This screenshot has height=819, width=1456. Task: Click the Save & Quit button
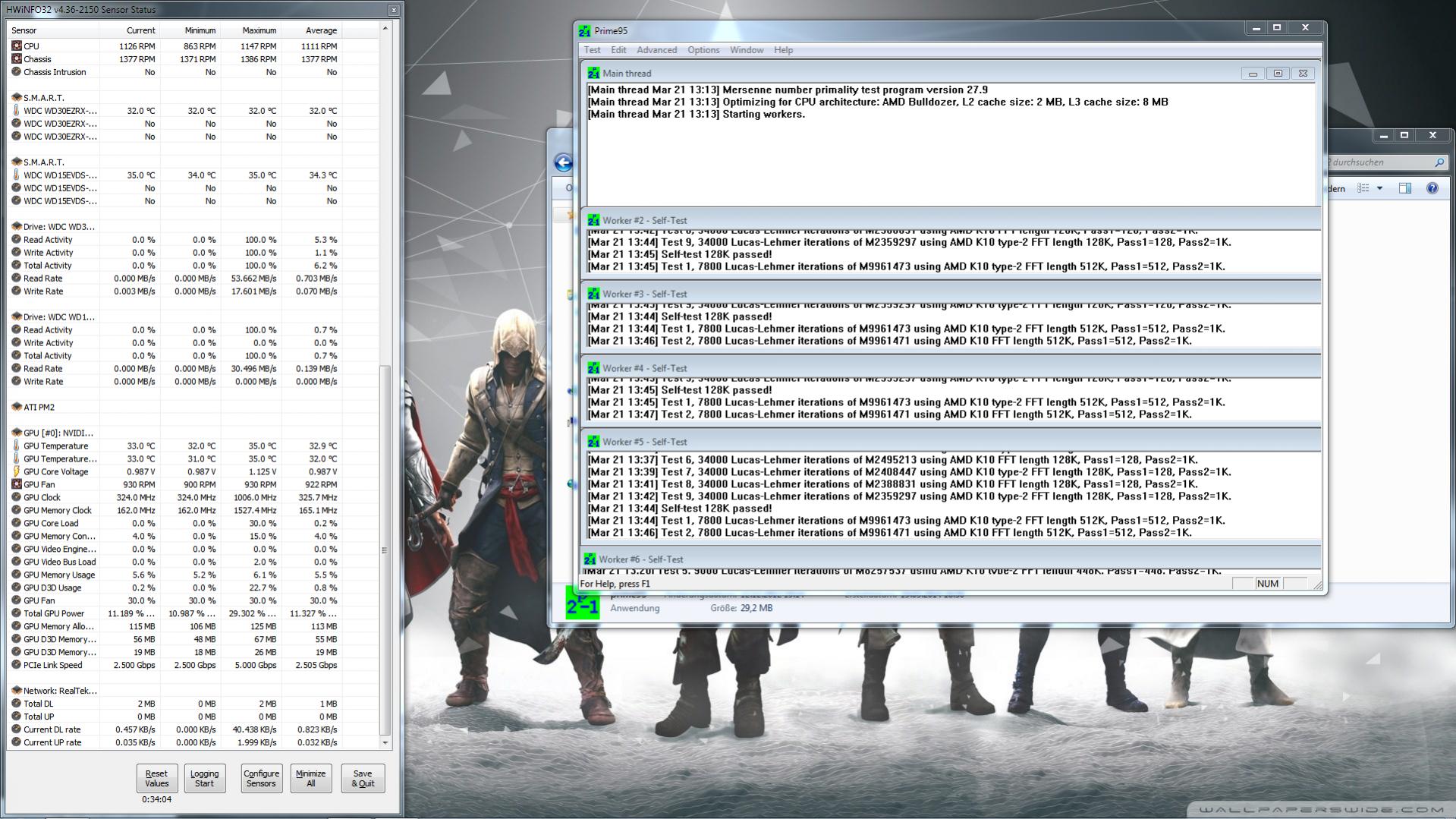pos(363,779)
